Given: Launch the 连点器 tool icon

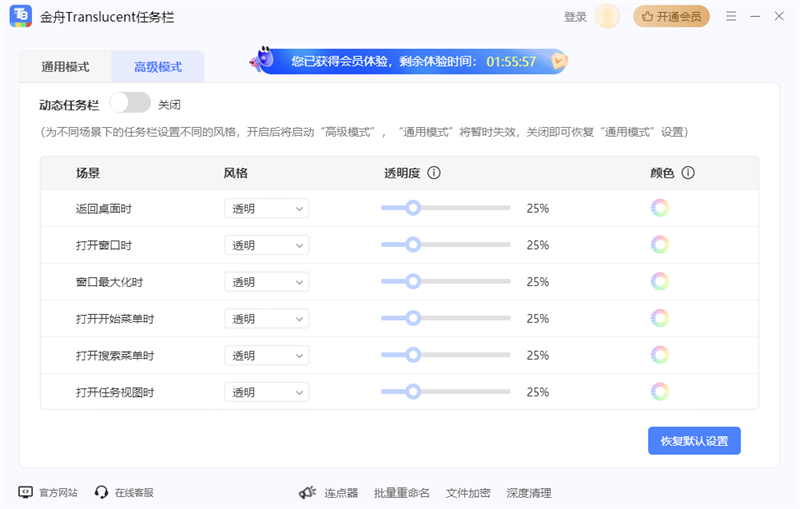Looking at the screenshot, I should click(x=308, y=493).
